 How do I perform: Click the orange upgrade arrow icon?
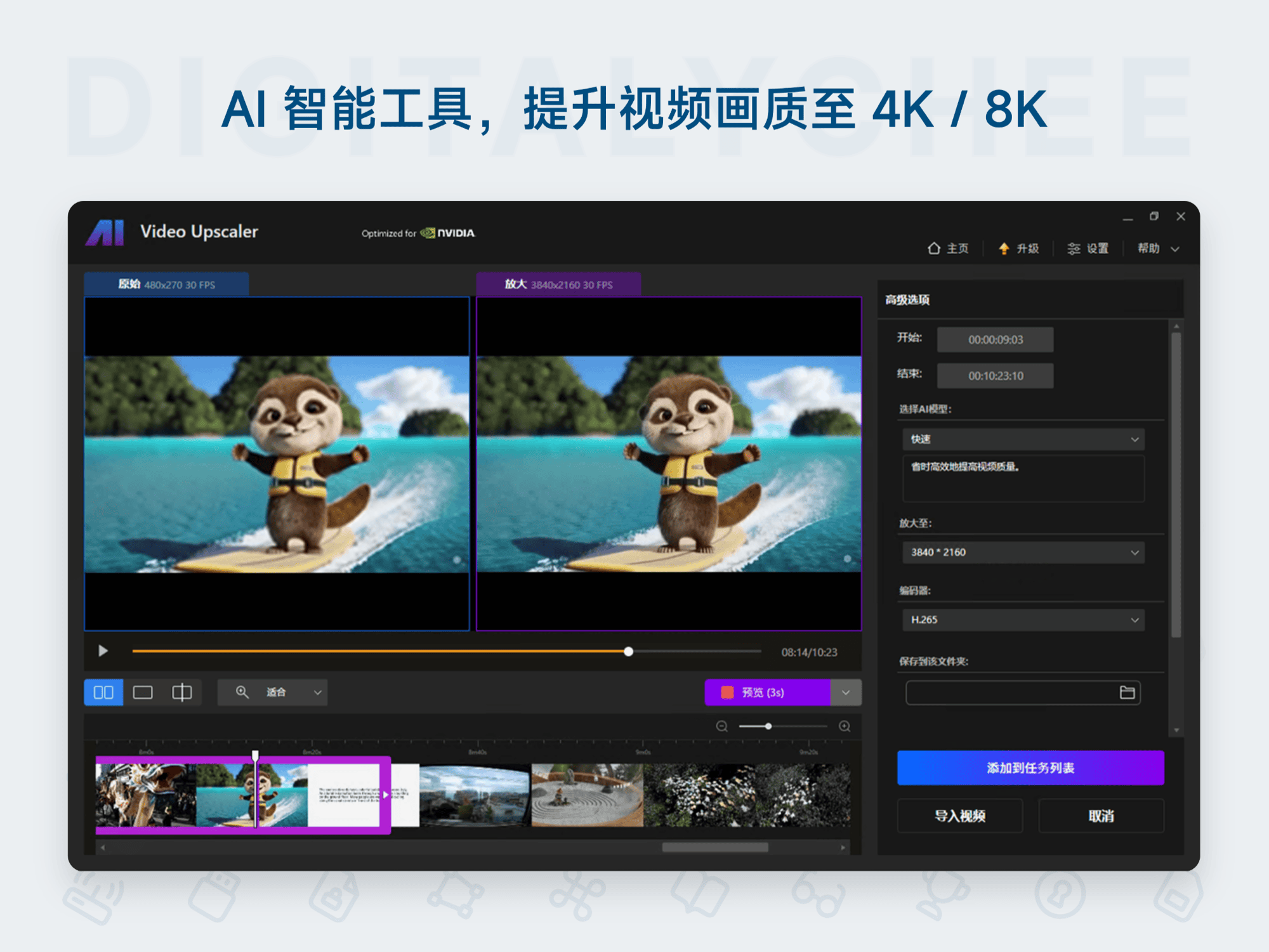click(1004, 248)
